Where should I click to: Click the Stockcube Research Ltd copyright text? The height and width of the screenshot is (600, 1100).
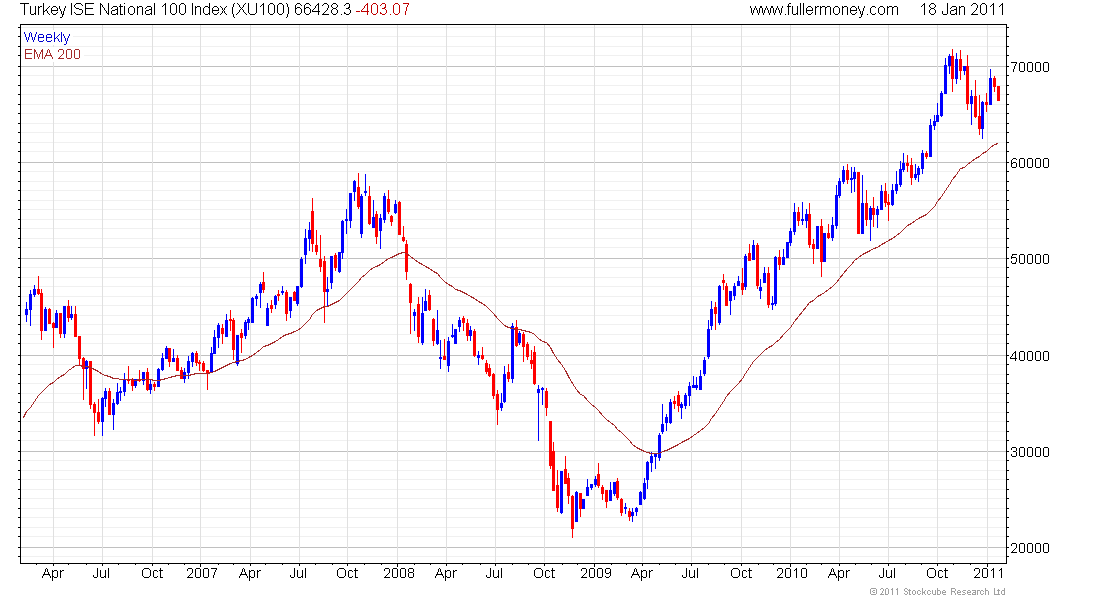click(937, 592)
